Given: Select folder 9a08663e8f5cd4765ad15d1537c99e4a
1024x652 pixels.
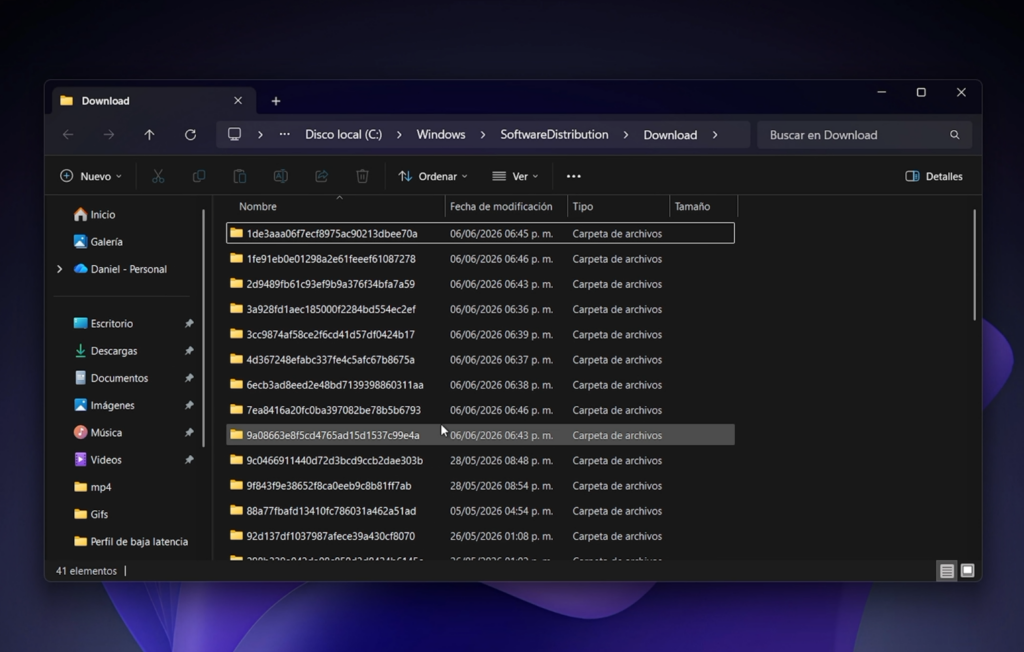Looking at the screenshot, I should (x=480, y=435).
